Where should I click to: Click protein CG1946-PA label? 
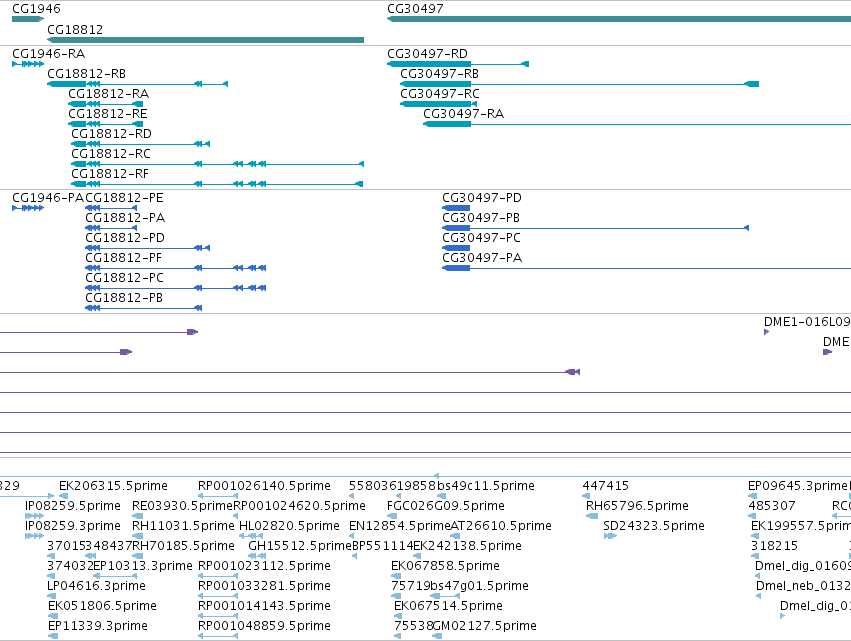click(48, 198)
